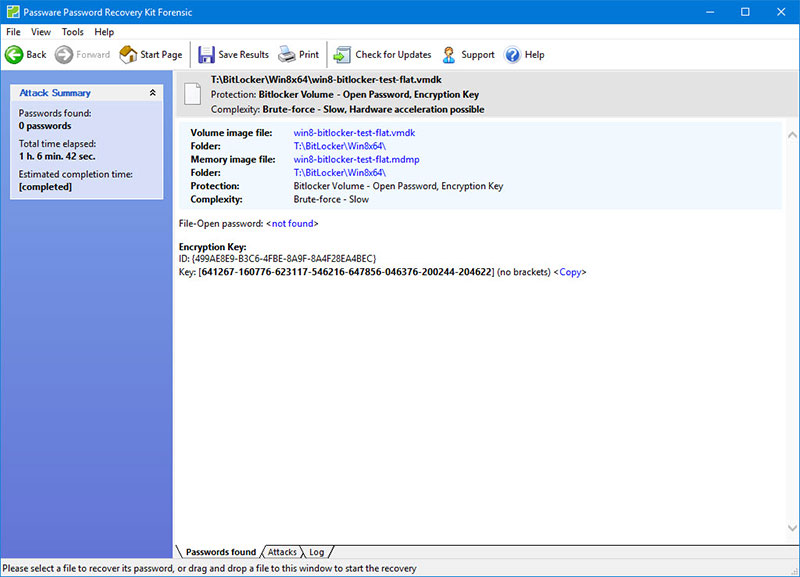Click the bold BitLocker recovery key string

(346, 272)
